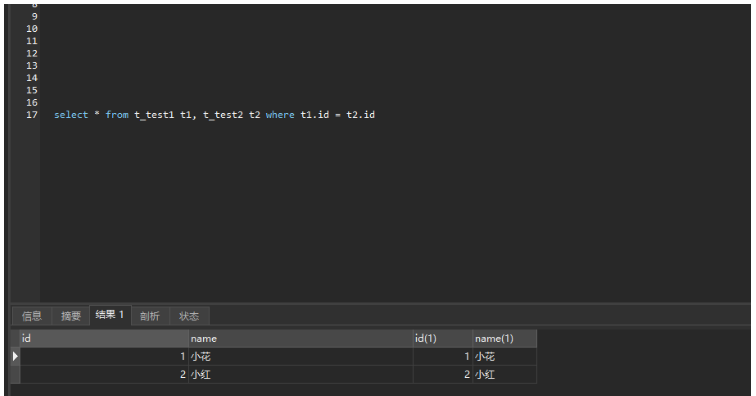
Task: Switch to the 摘要 tab
Action: click(70, 316)
